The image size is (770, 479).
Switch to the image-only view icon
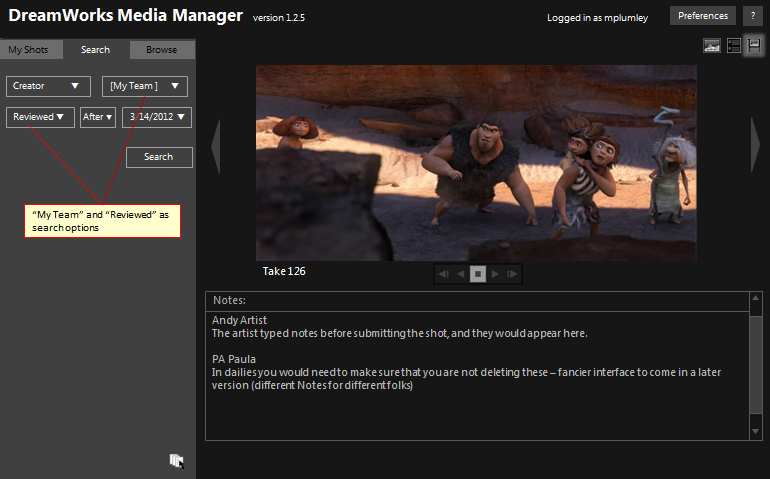tap(712, 46)
